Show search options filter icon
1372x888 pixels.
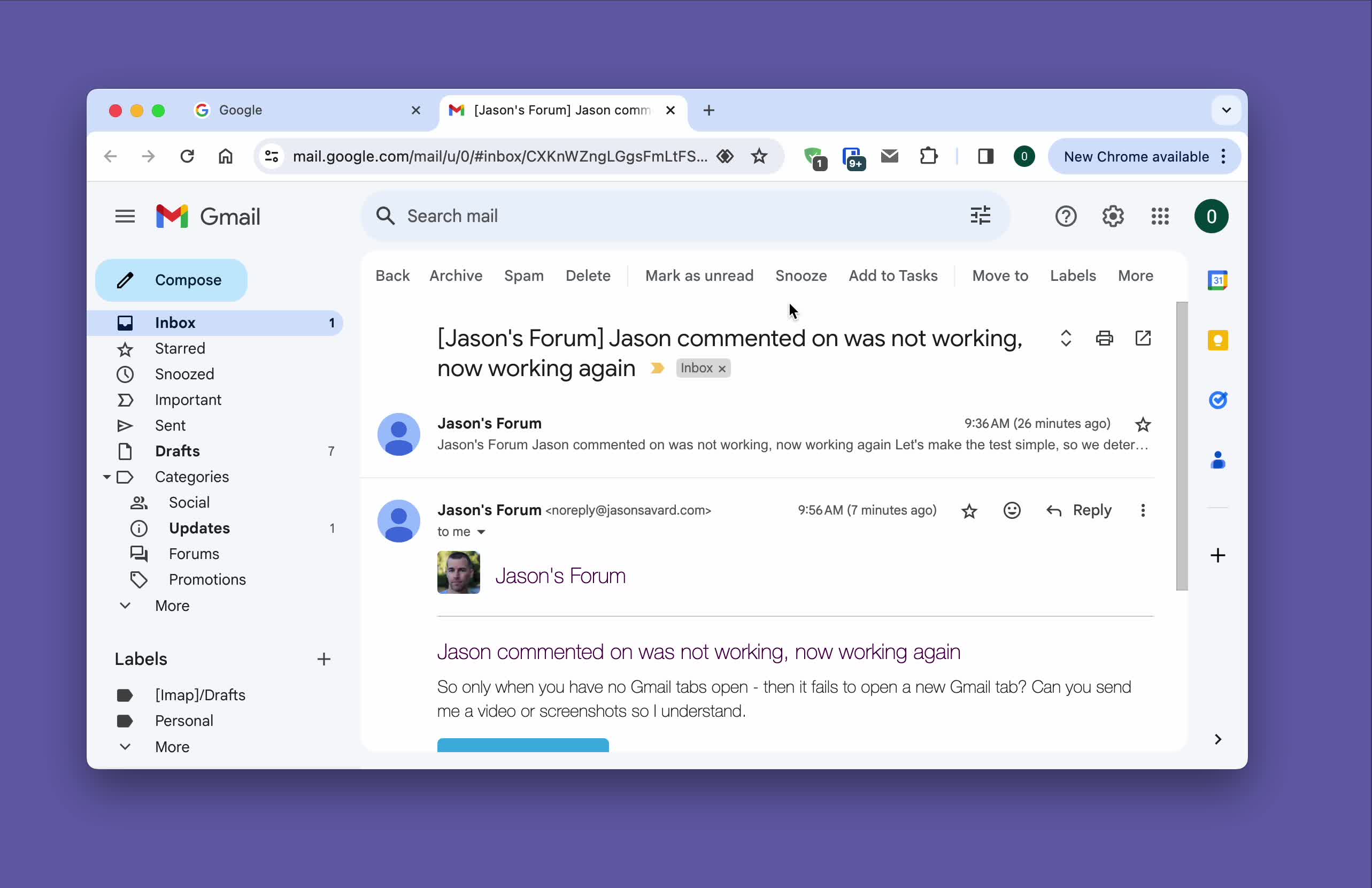pyautogui.click(x=980, y=216)
